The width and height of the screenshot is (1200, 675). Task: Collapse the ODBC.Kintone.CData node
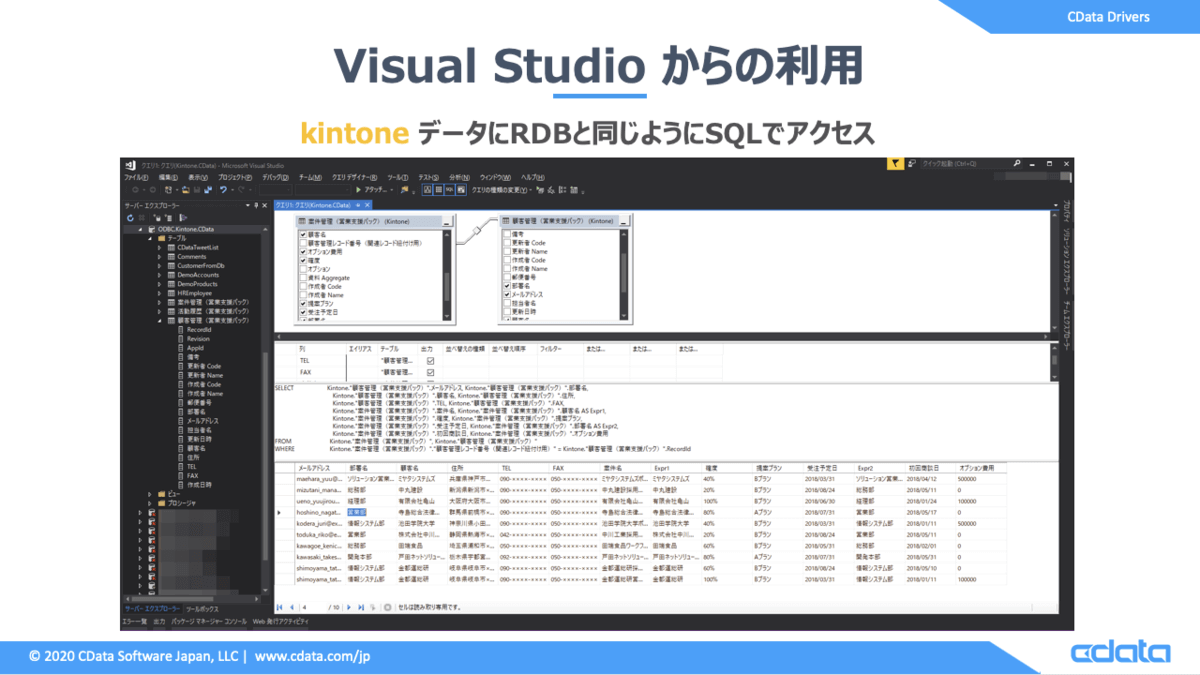point(140,229)
